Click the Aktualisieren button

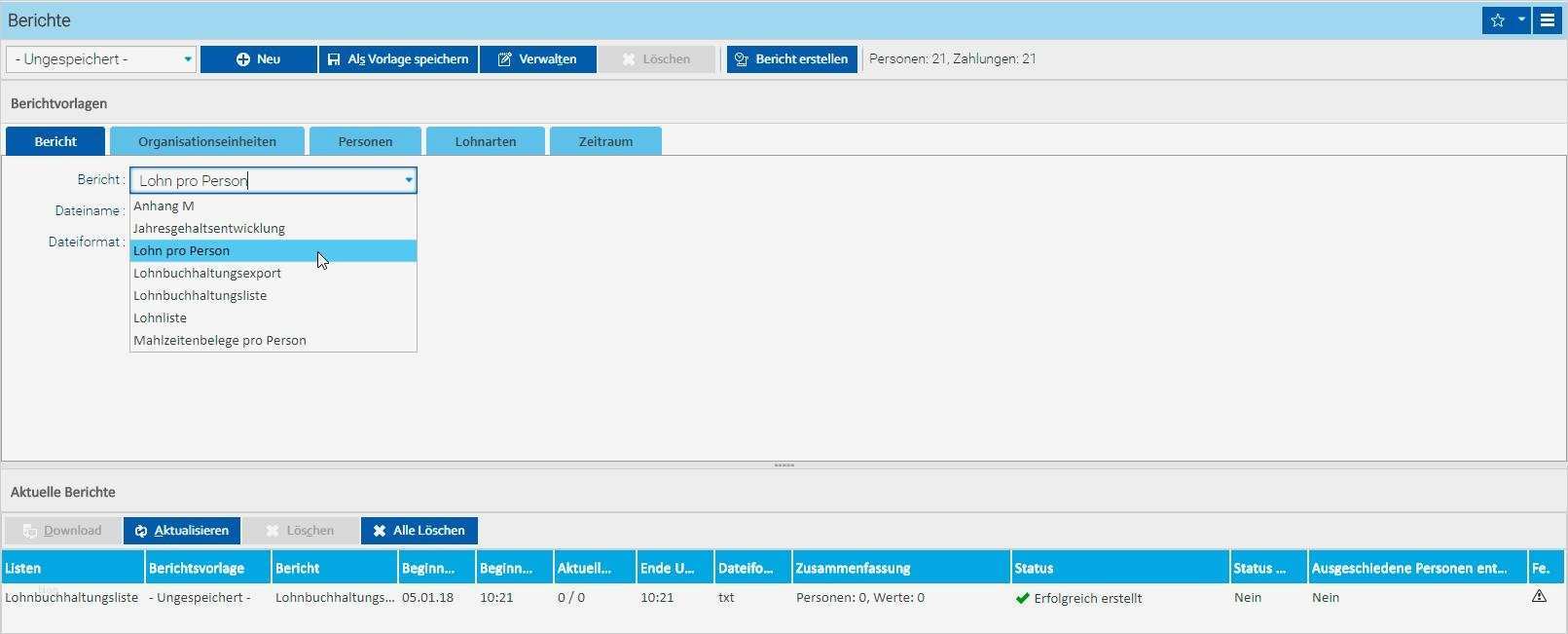point(182,531)
